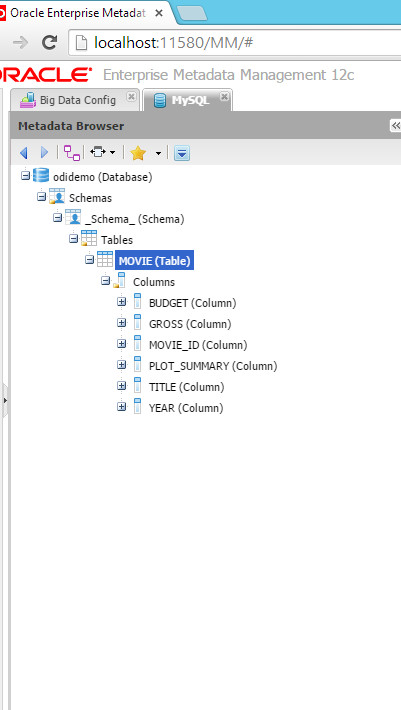Select PLOT_SUMMARY (Column) label

click(x=213, y=366)
